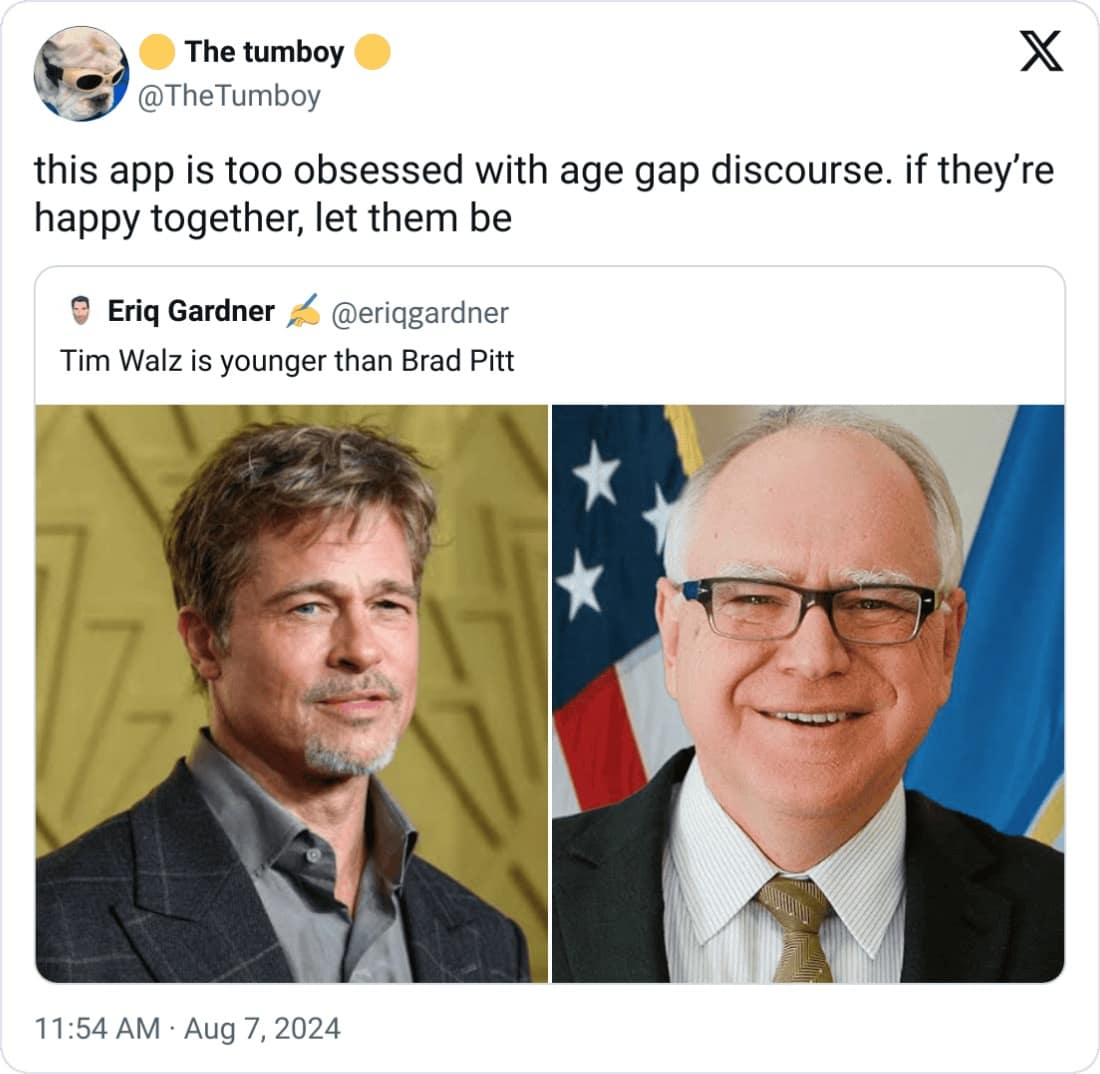Visit the @eriqgardner handle
The image size is (1100, 1074).
tap(419, 313)
